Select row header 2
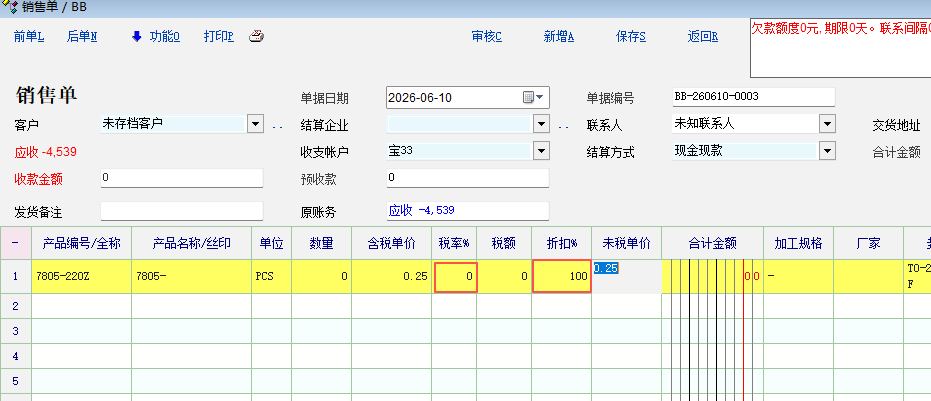931x401 pixels. click(x=15, y=306)
